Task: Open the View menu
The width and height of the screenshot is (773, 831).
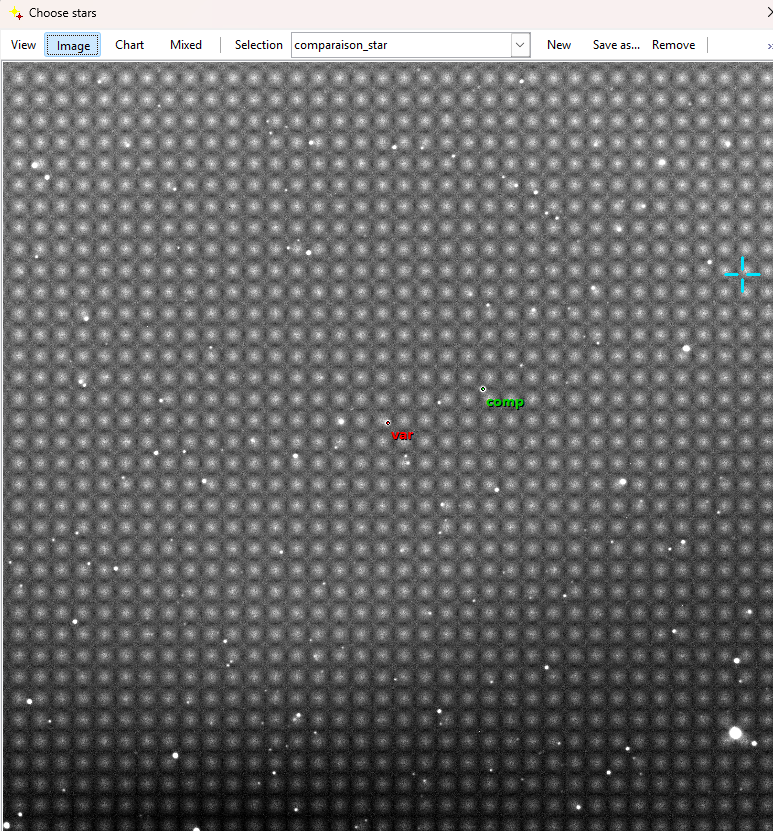Action: [x=23, y=45]
